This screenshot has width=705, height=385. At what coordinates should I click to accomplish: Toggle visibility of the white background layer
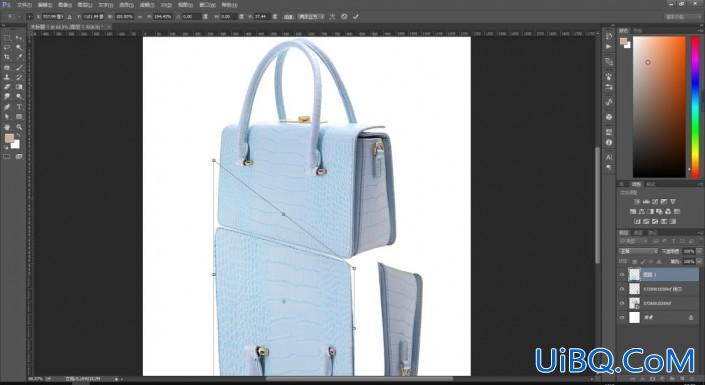tap(622, 318)
